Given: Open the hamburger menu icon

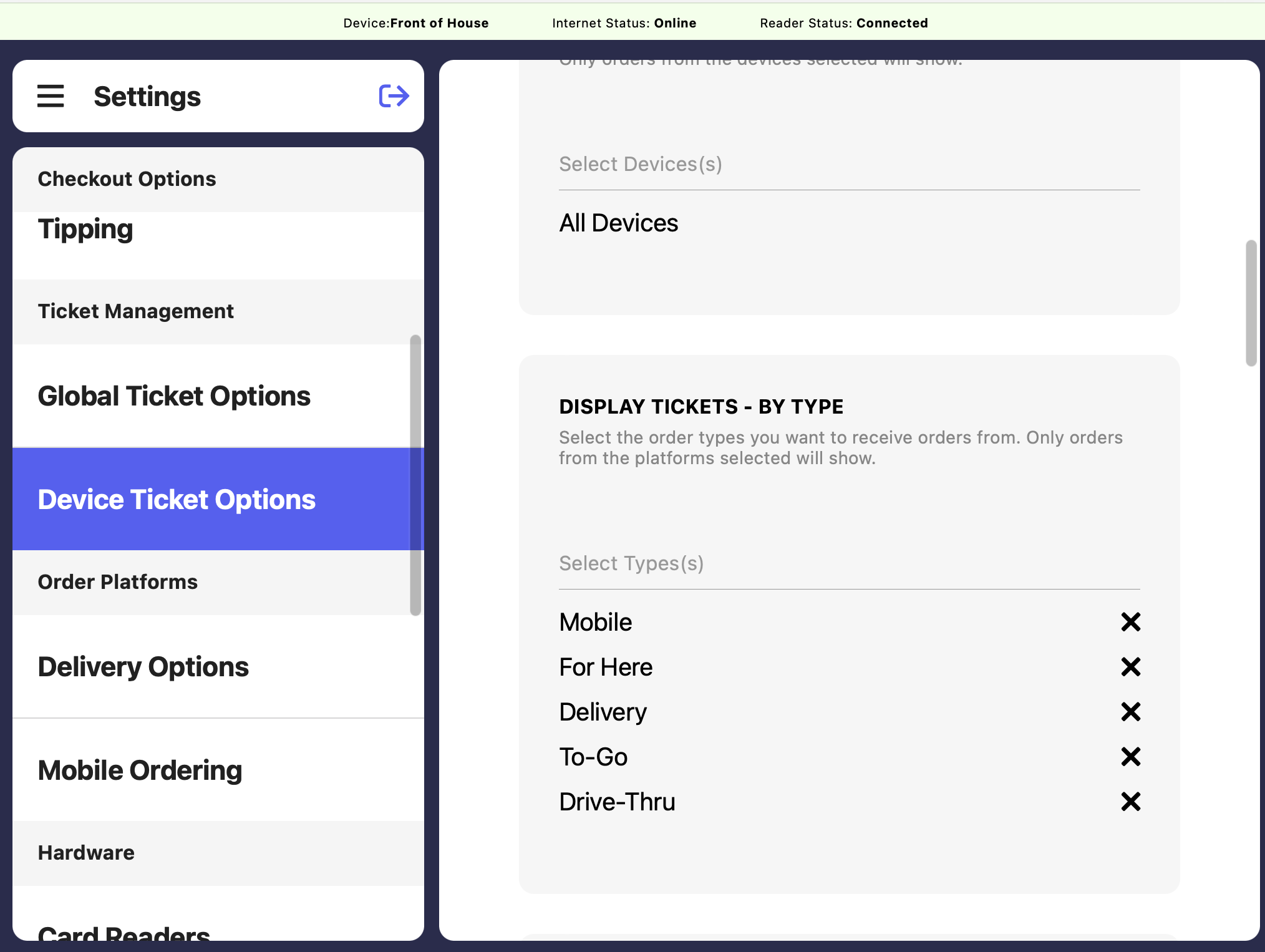Looking at the screenshot, I should tap(51, 96).
